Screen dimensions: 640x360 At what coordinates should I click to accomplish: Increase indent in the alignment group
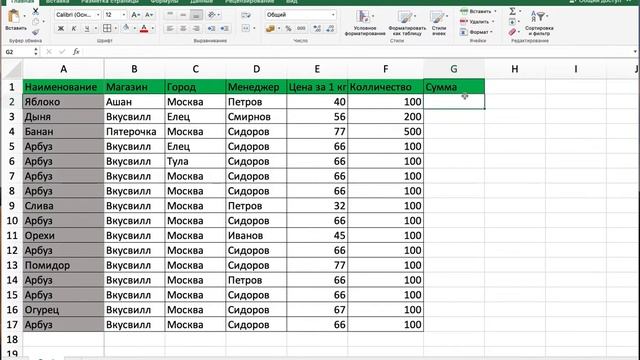[224, 28]
